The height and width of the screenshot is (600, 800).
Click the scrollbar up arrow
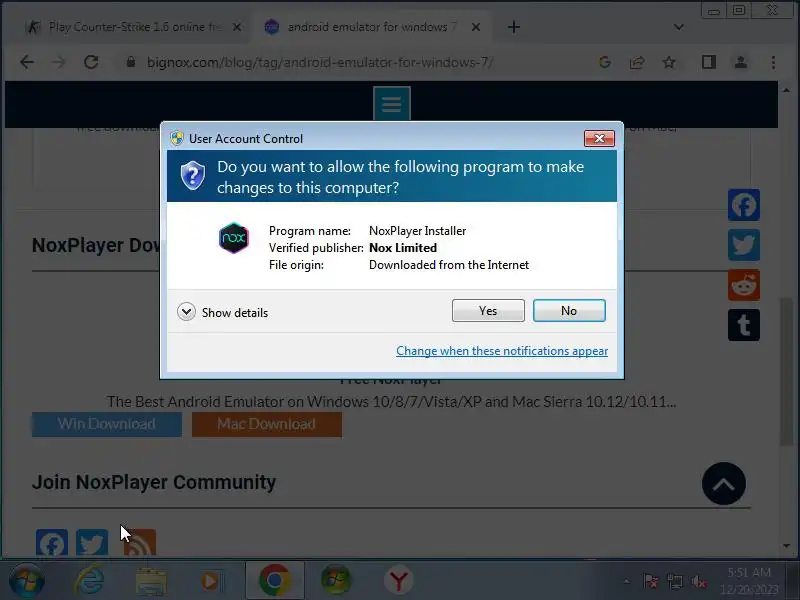point(786,90)
